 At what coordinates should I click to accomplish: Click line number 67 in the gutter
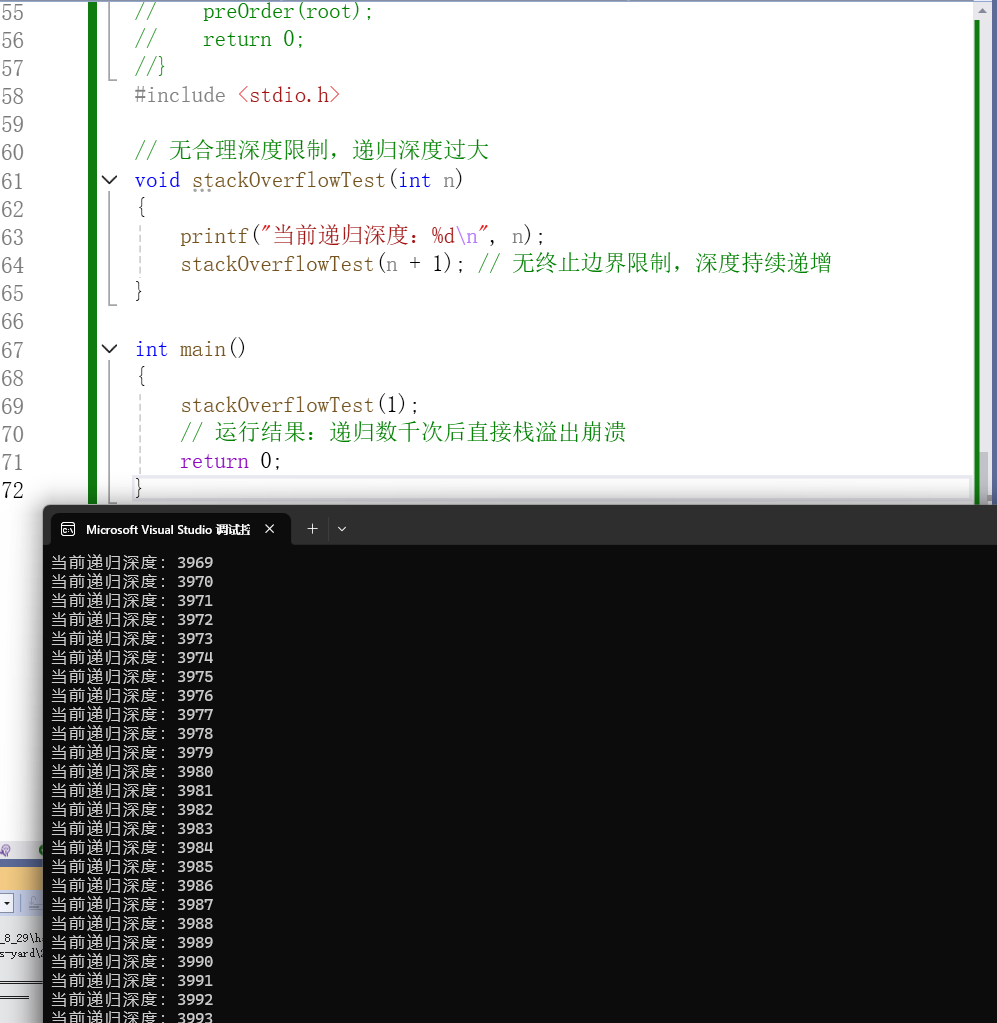pyautogui.click(x=13, y=350)
